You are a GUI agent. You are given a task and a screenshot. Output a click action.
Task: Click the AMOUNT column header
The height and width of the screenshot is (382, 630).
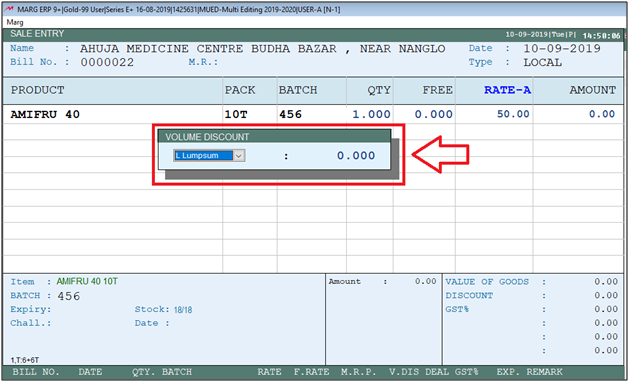(592, 90)
